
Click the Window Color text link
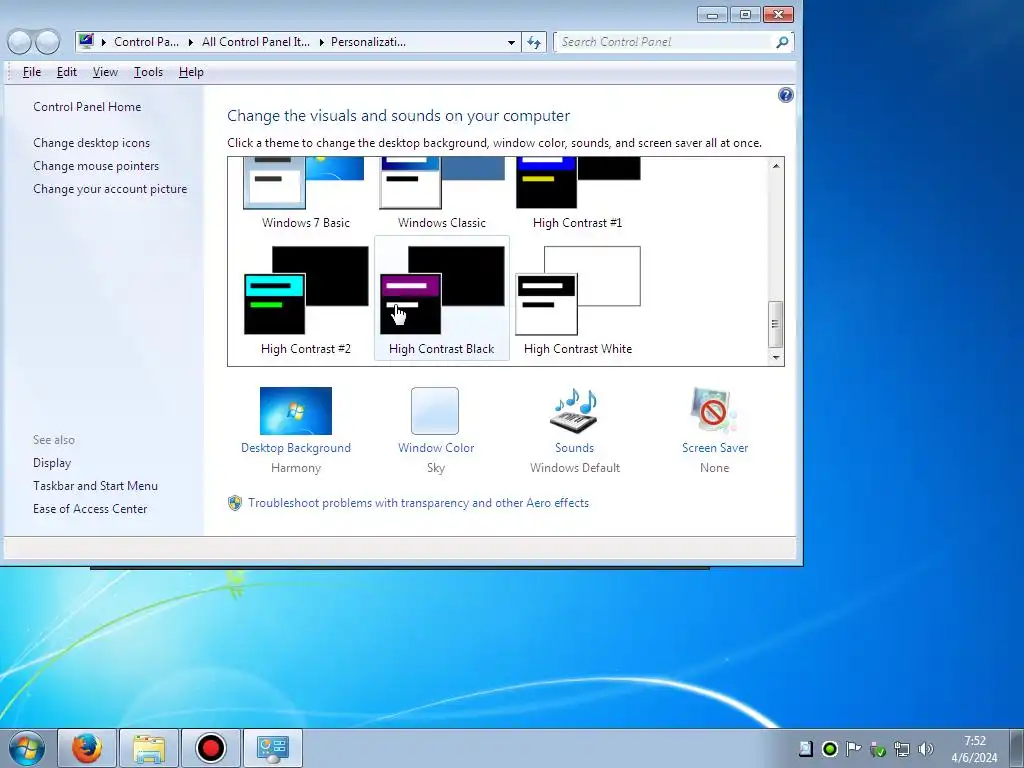pyautogui.click(x=436, y=448)
